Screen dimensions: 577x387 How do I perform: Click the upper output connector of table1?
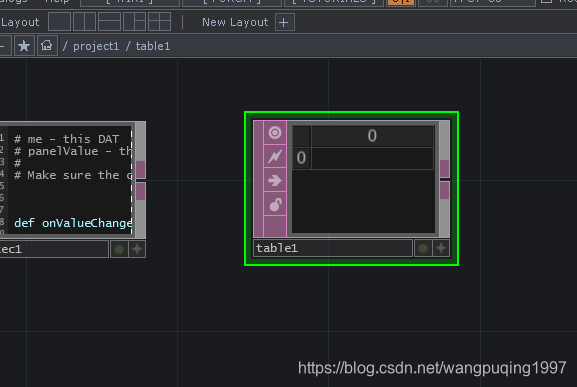[x=445, y=168]
